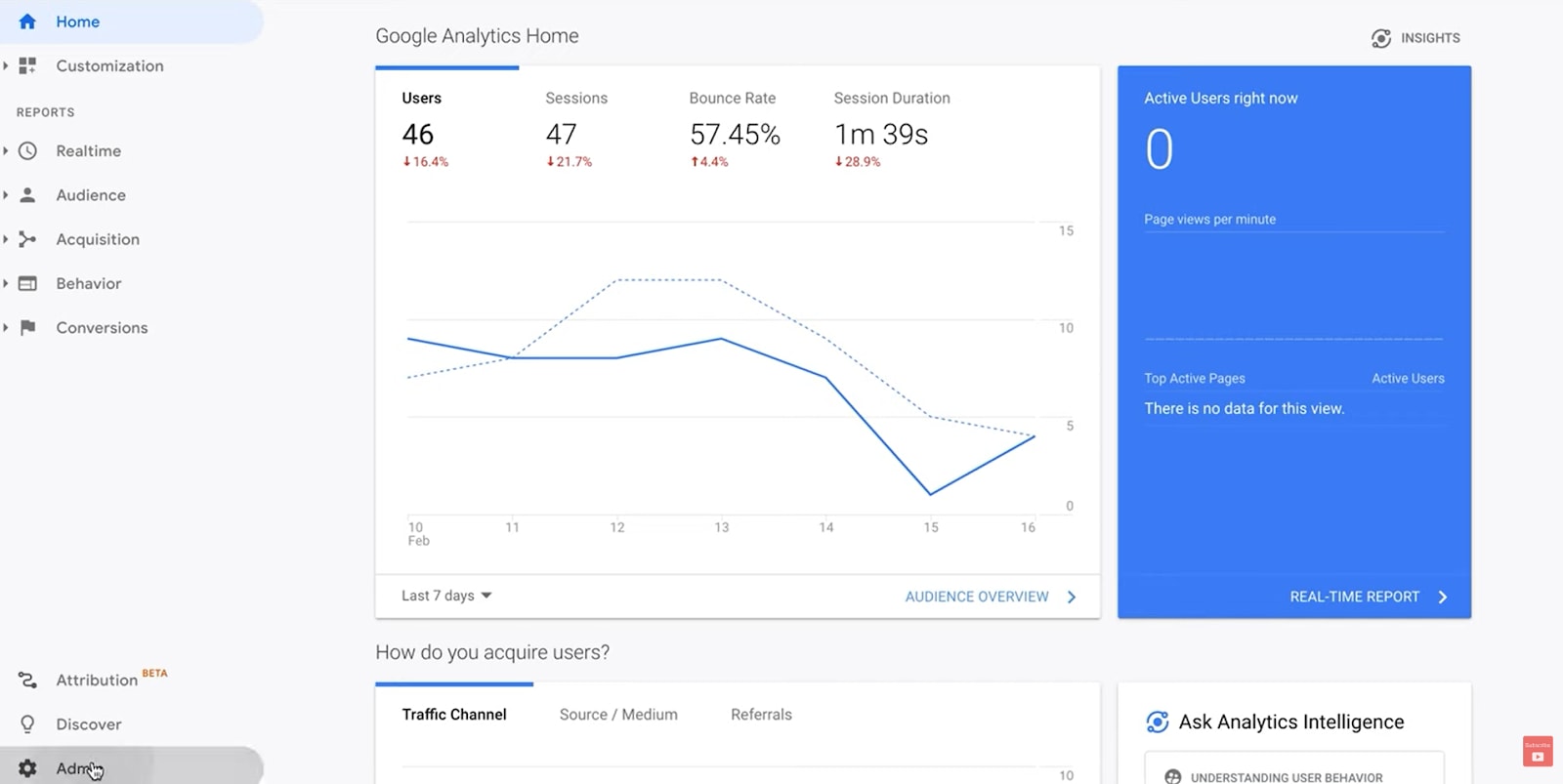Click the Acquisition branching arrows icon
Viewport: 1563px width, 784px height.
(27, 239)
